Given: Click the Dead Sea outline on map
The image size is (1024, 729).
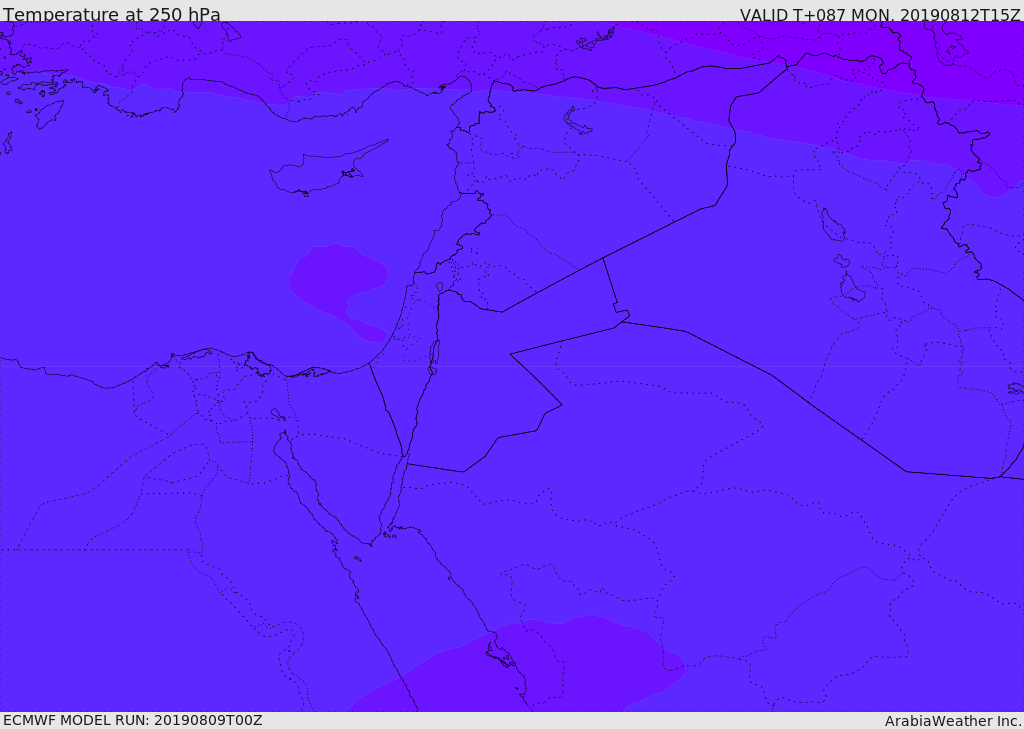Looking at the screenshot, I should point(433,357).
